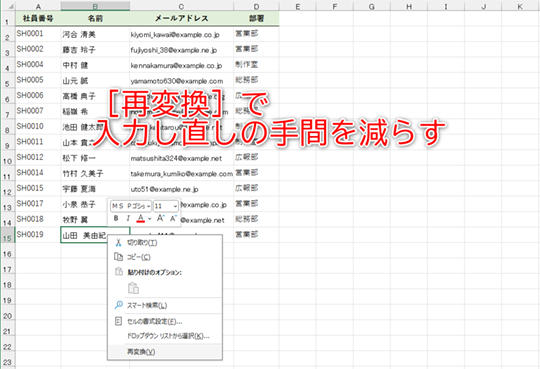This screenshot has width=540, height=369.
Task: Click email uto51@example.ne.jp
Action: click(181, 188)
